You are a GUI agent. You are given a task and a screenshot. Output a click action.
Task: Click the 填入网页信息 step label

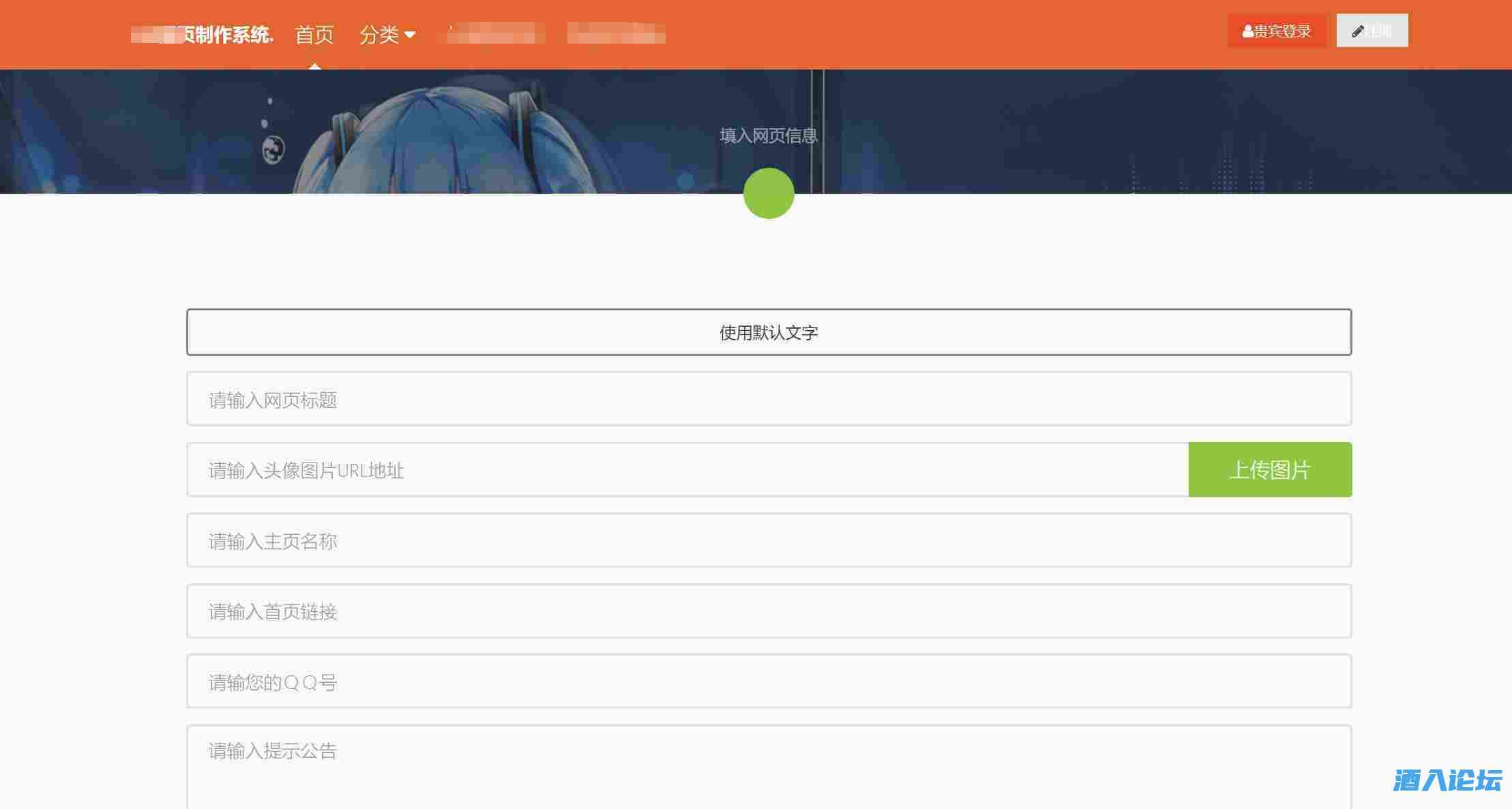coord(769,136)
